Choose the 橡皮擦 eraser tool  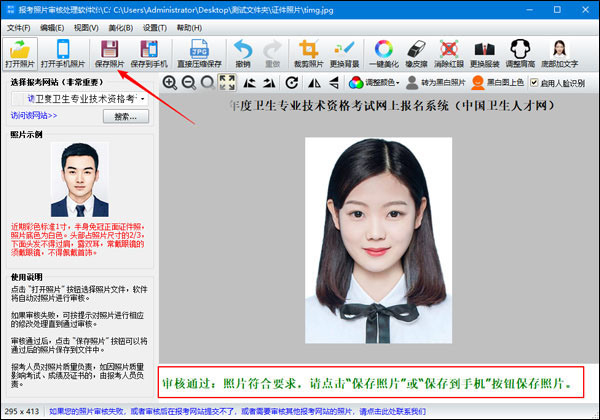420,52
